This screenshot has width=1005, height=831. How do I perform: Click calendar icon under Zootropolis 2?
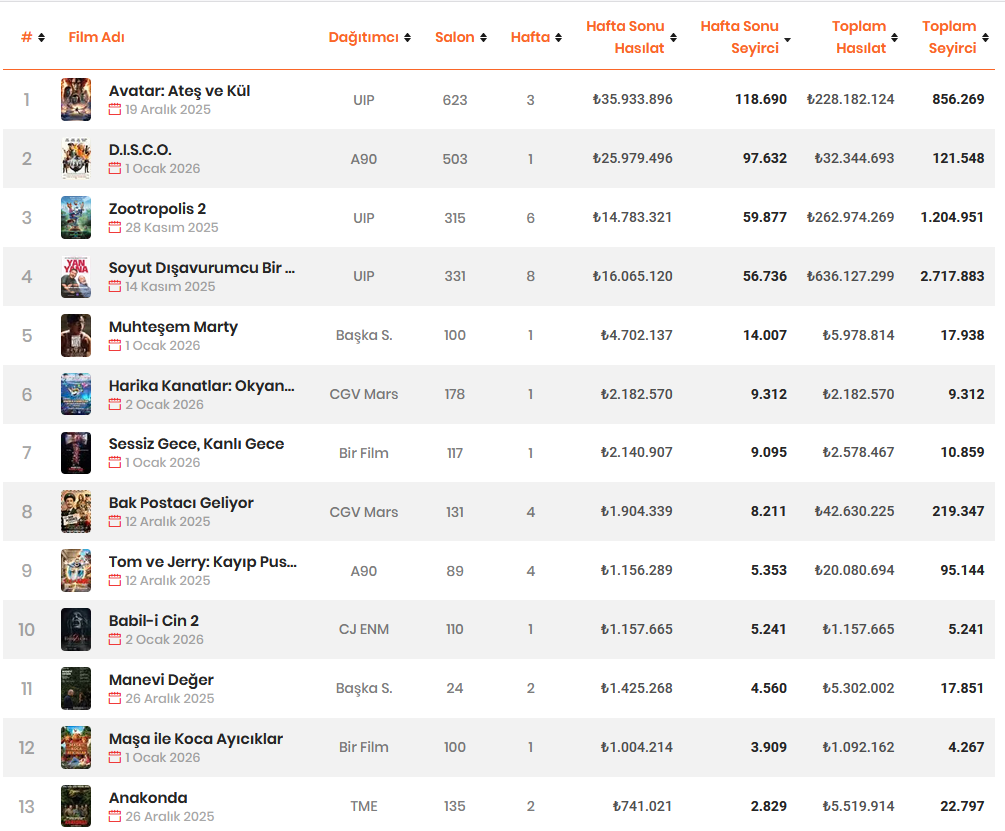click(x=115, y=227)
